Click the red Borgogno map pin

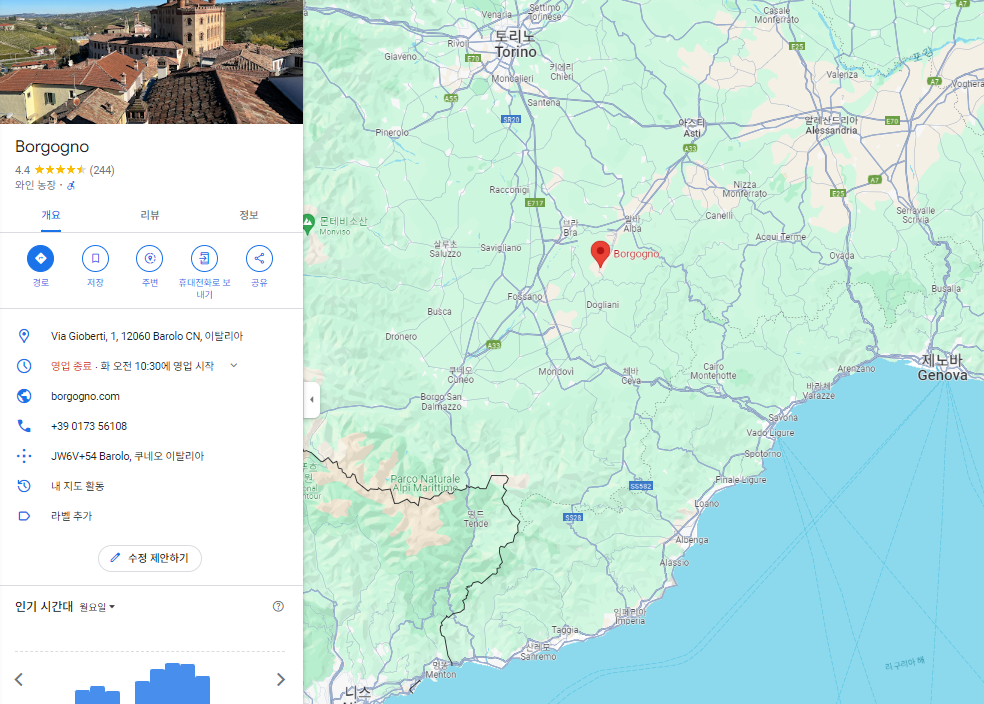(x=601, y=253)
